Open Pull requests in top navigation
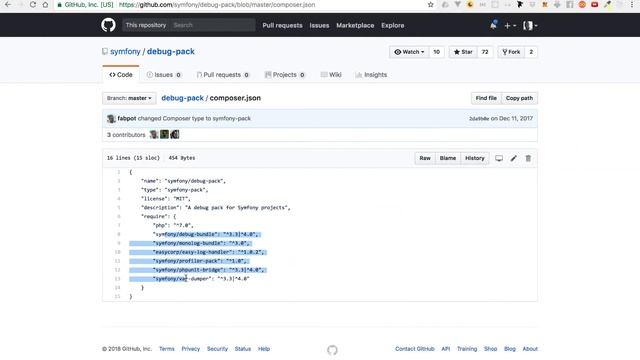640x360 pixels. click(x=282, y=25)
